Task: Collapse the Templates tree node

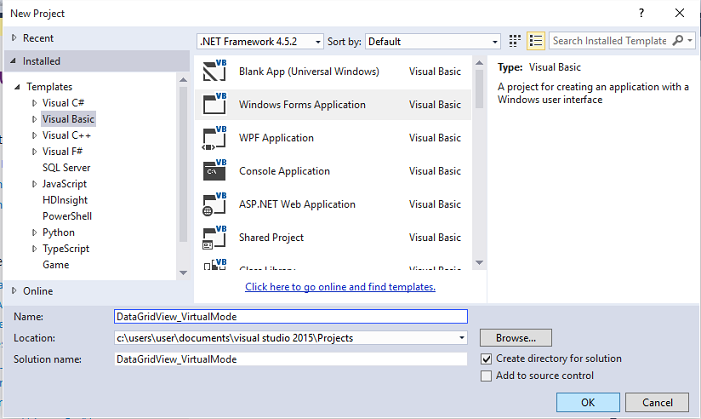Action: 17,87
